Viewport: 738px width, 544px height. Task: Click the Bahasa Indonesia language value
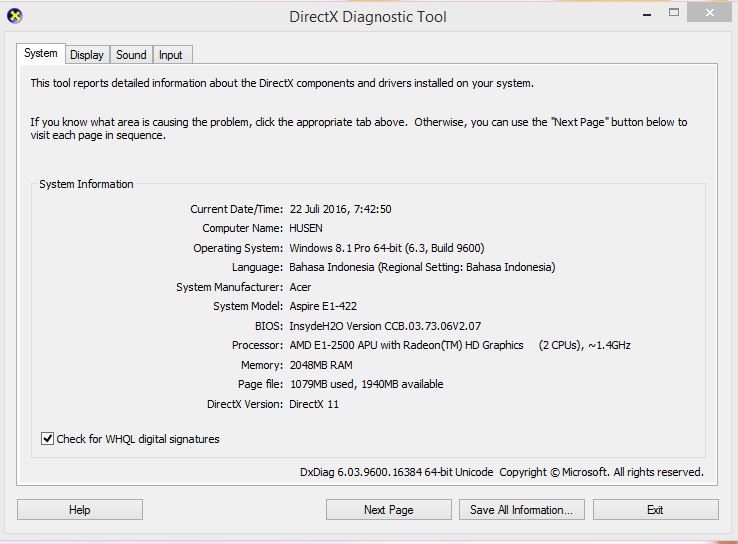[x=422, y=267]
